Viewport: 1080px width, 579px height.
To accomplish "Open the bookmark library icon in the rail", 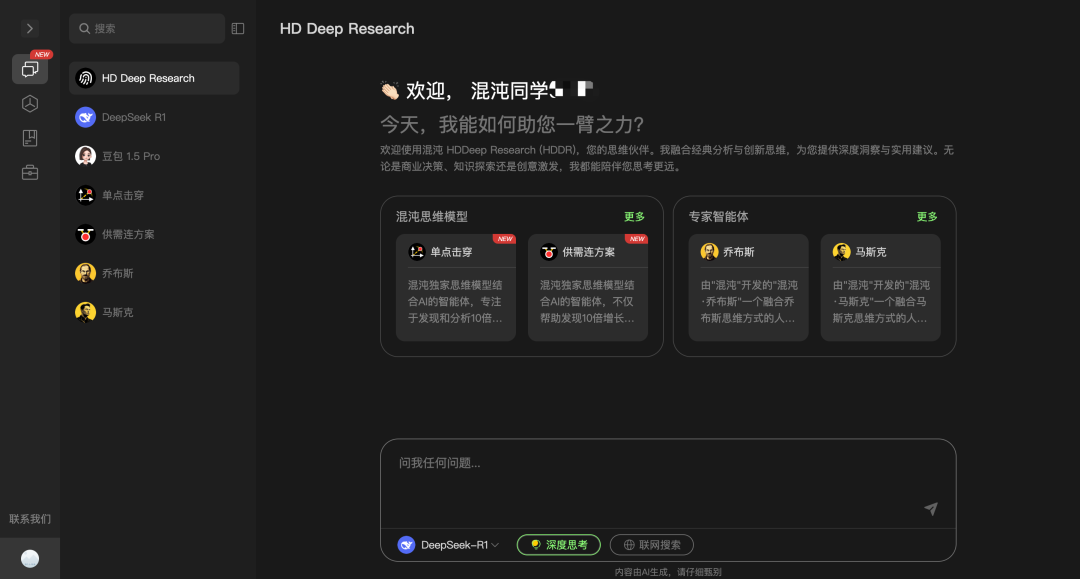I will coord(30,138).
